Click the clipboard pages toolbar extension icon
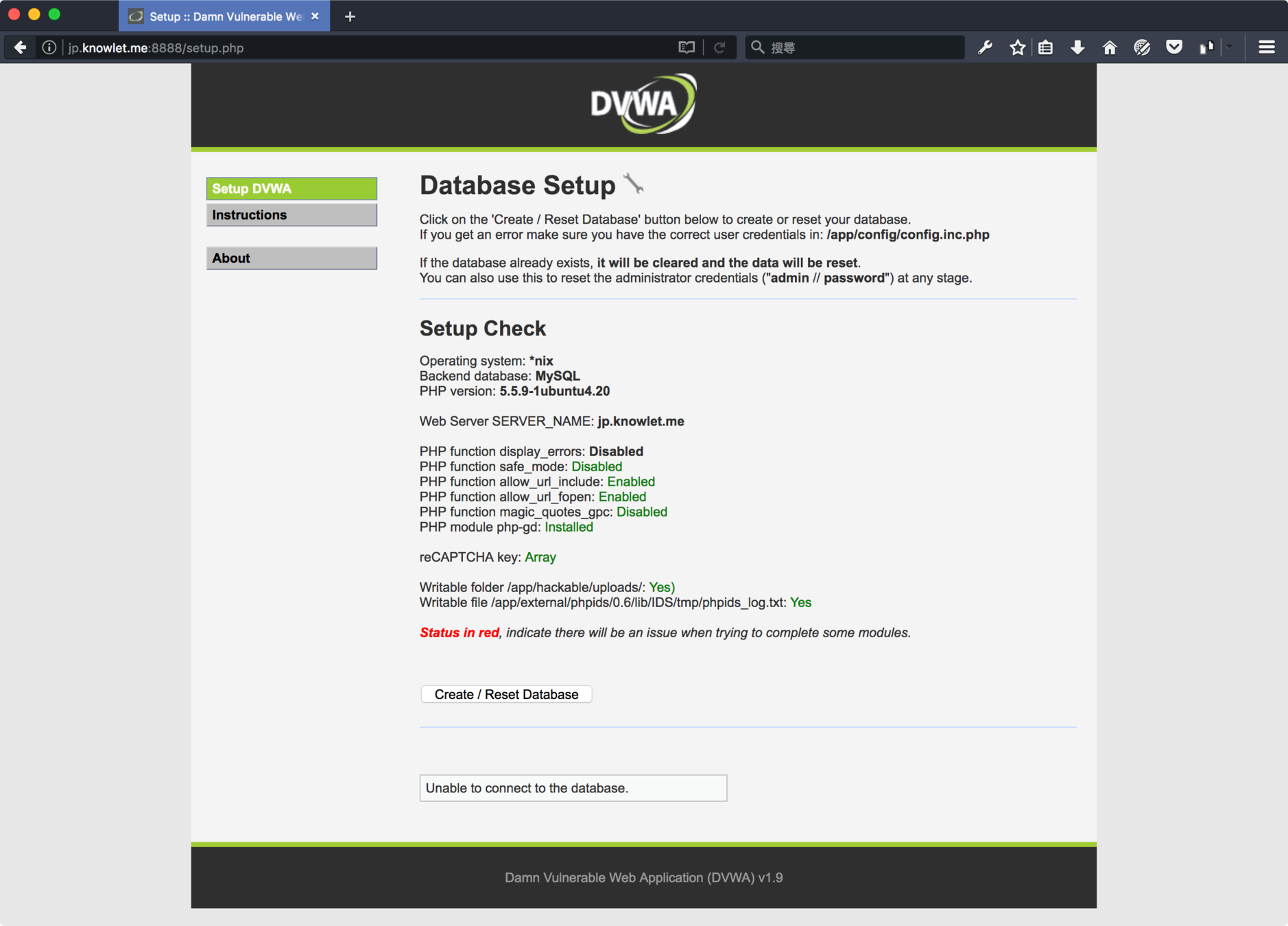 [x=1206, y=47]
